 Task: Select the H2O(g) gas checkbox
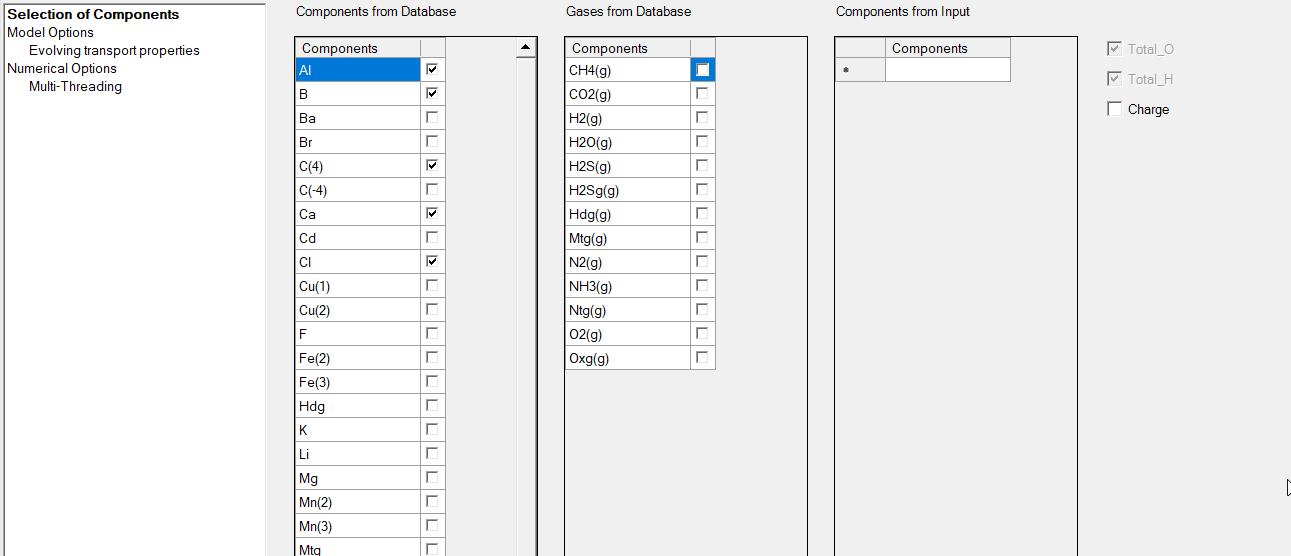[x=703, y=141]
